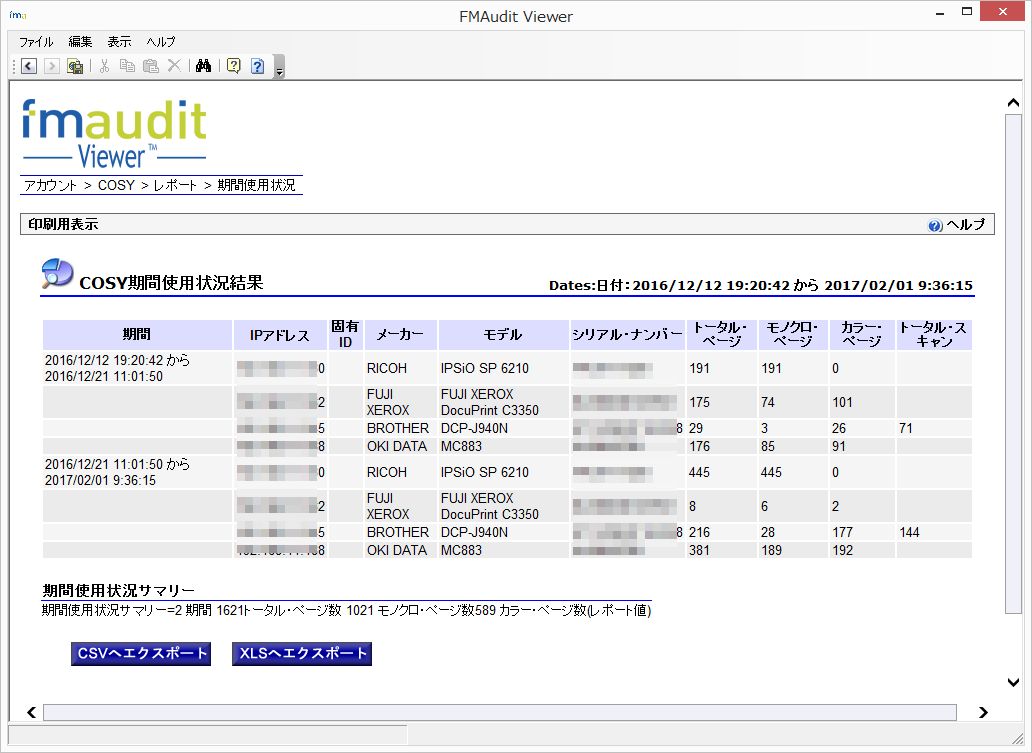Click the ヘルプ link in the report bar
The height and width of the screenshot is (753, 1032).
click(966, 224)
